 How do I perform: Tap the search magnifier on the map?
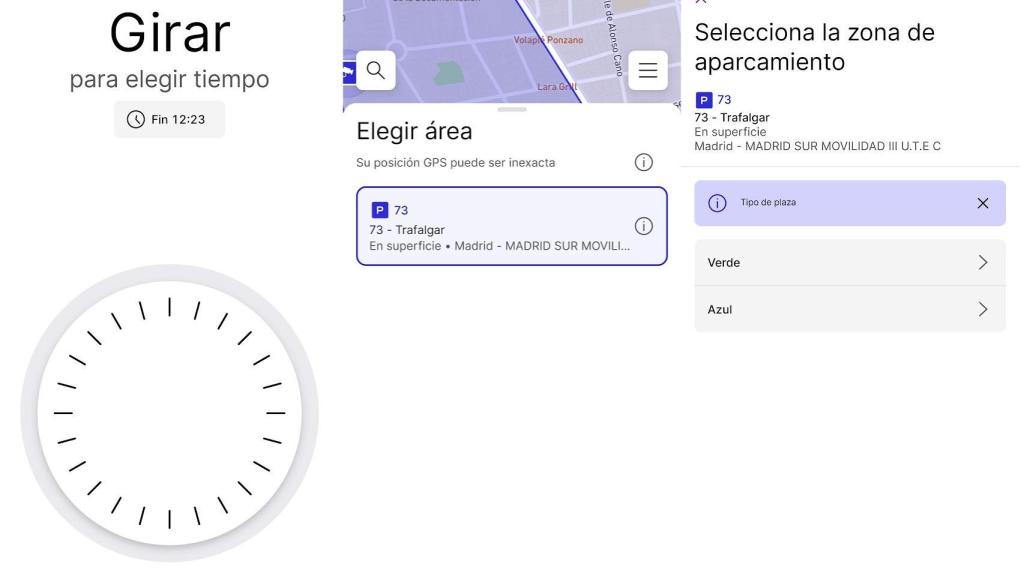click(375, 70)
